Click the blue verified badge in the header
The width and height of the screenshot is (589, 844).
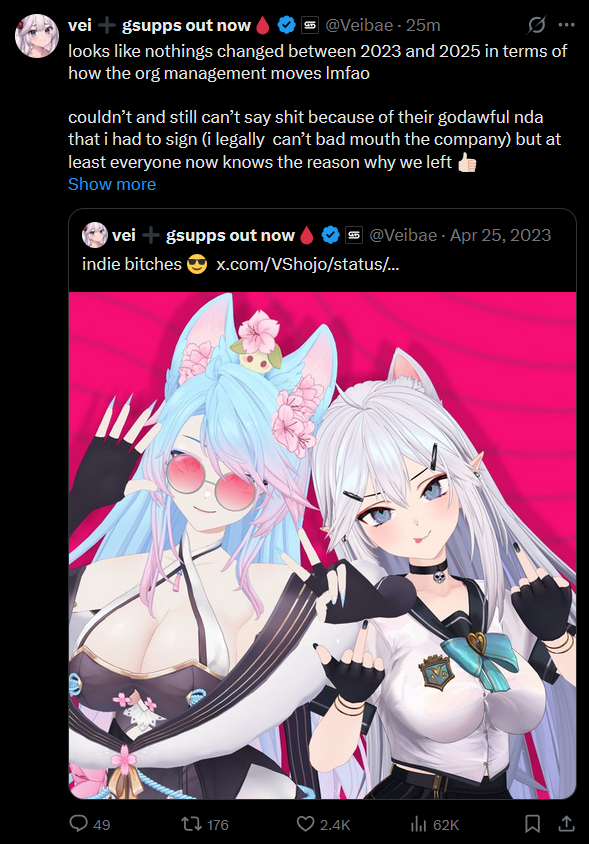click(x=286, y=25)
